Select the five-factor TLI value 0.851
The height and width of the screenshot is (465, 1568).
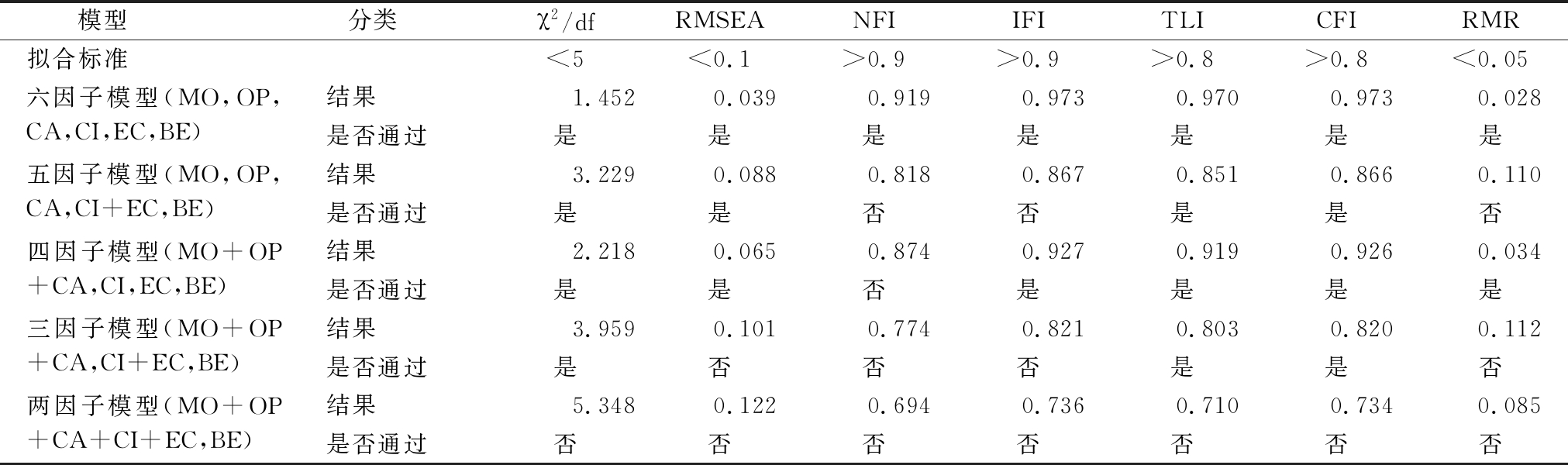[1208, 174]
